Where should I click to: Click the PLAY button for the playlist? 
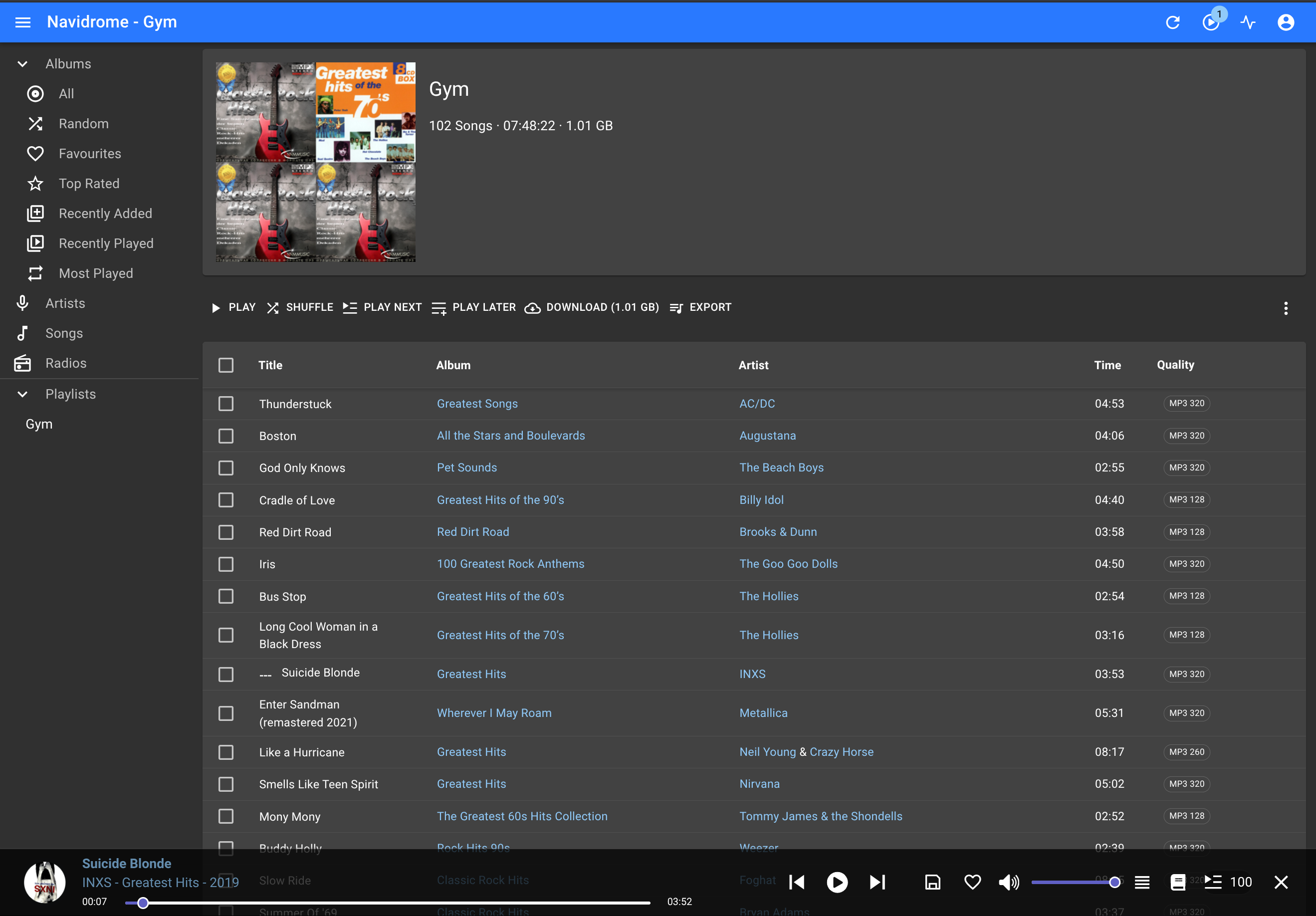pyautogui.click(x=233, y=308)
